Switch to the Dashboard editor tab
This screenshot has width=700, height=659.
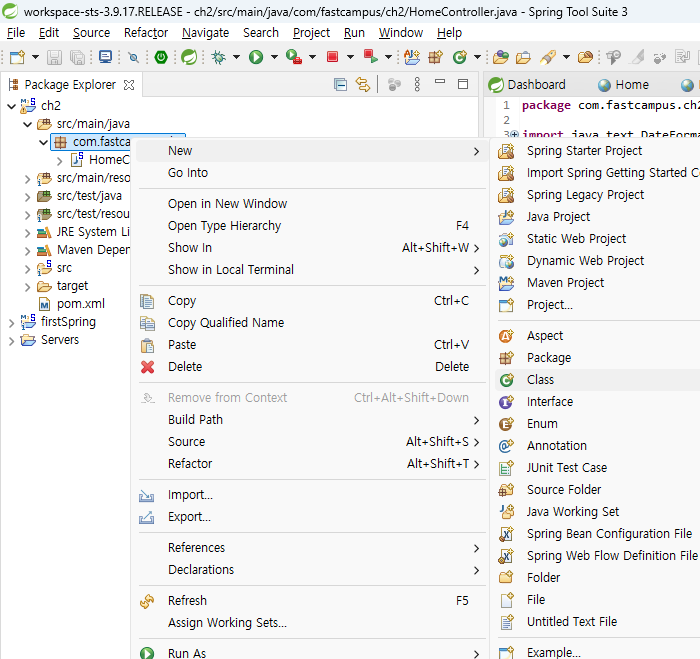click(527, 84)
